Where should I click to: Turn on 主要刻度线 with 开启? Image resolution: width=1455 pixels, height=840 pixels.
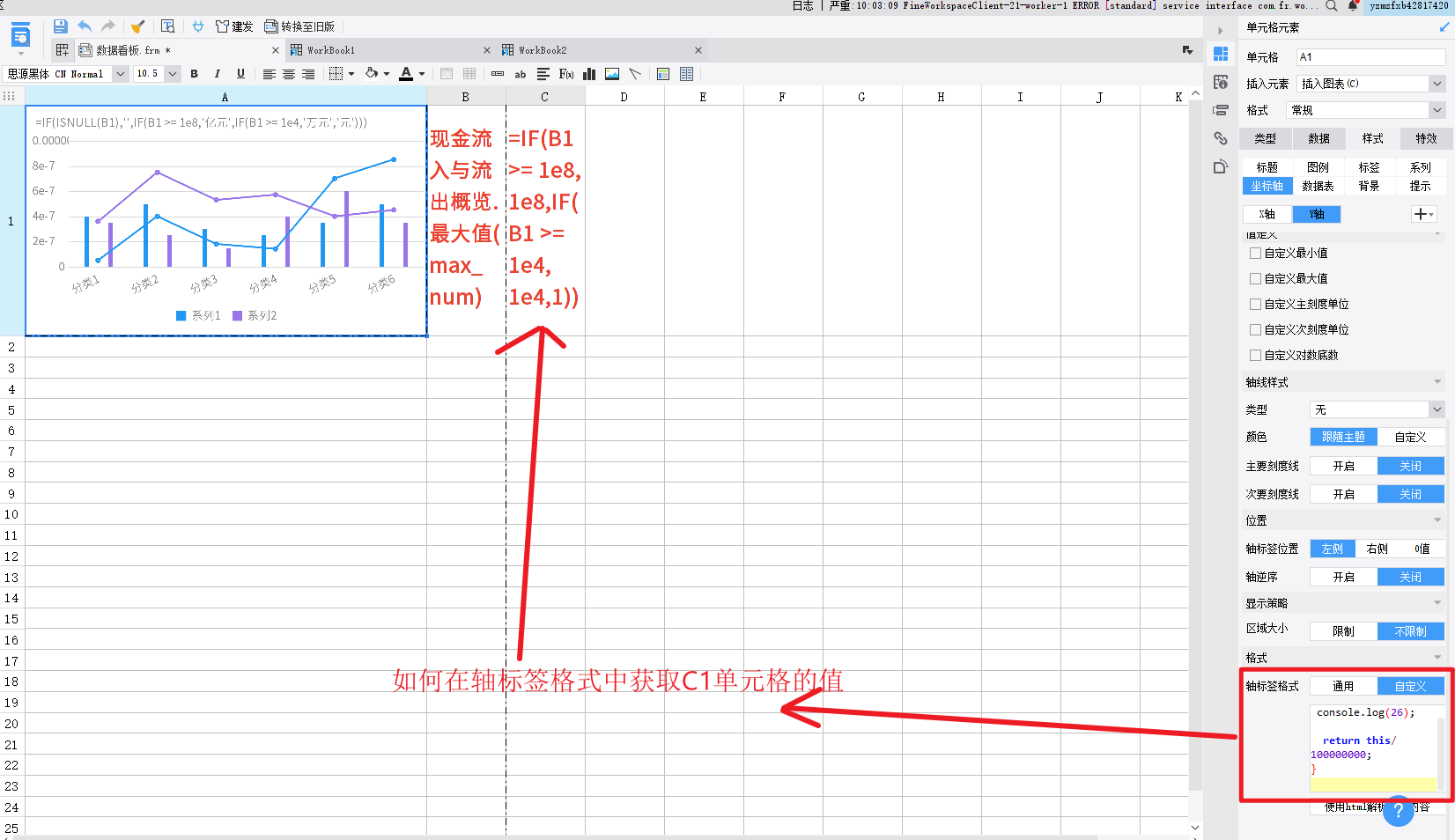pyautogui.click(x=1343, y=466)
